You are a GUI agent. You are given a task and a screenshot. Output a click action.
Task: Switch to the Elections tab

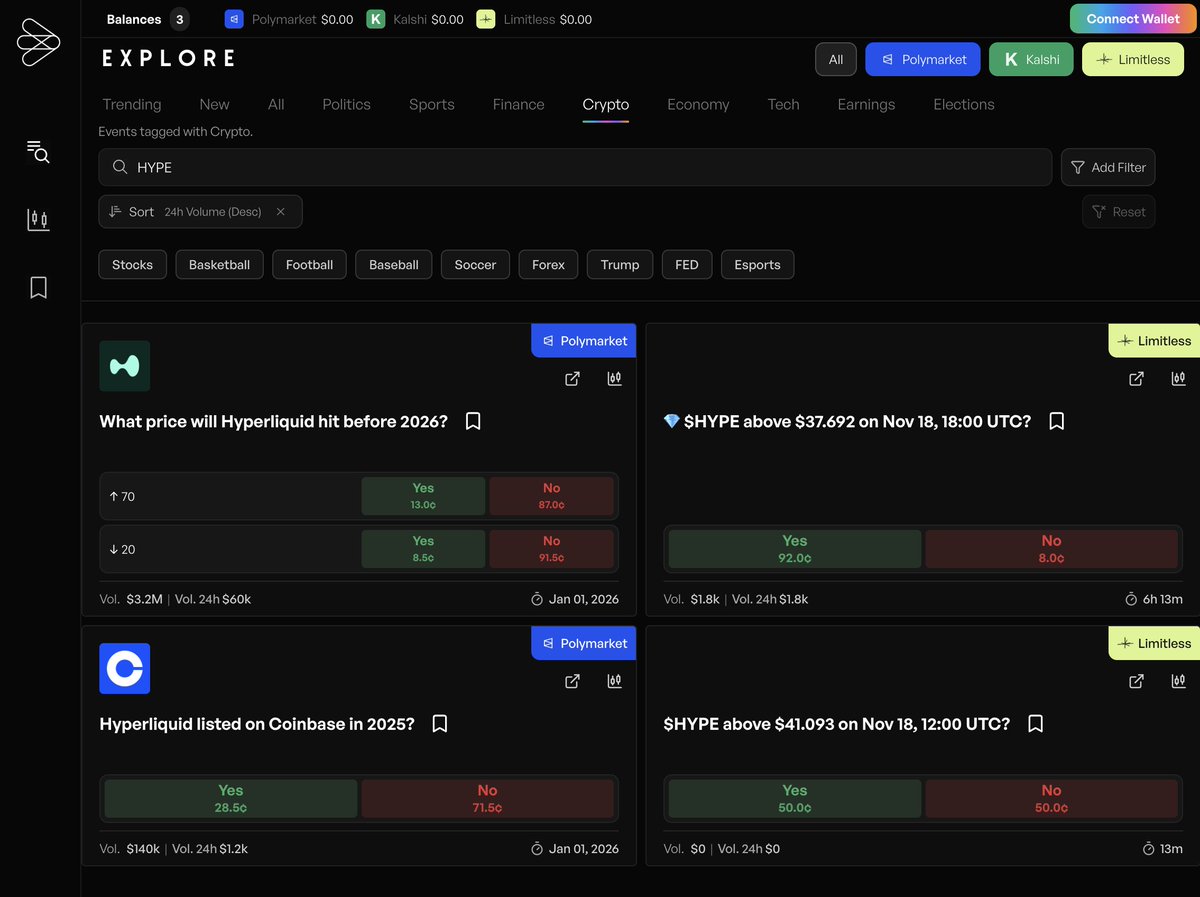(964, 104)
